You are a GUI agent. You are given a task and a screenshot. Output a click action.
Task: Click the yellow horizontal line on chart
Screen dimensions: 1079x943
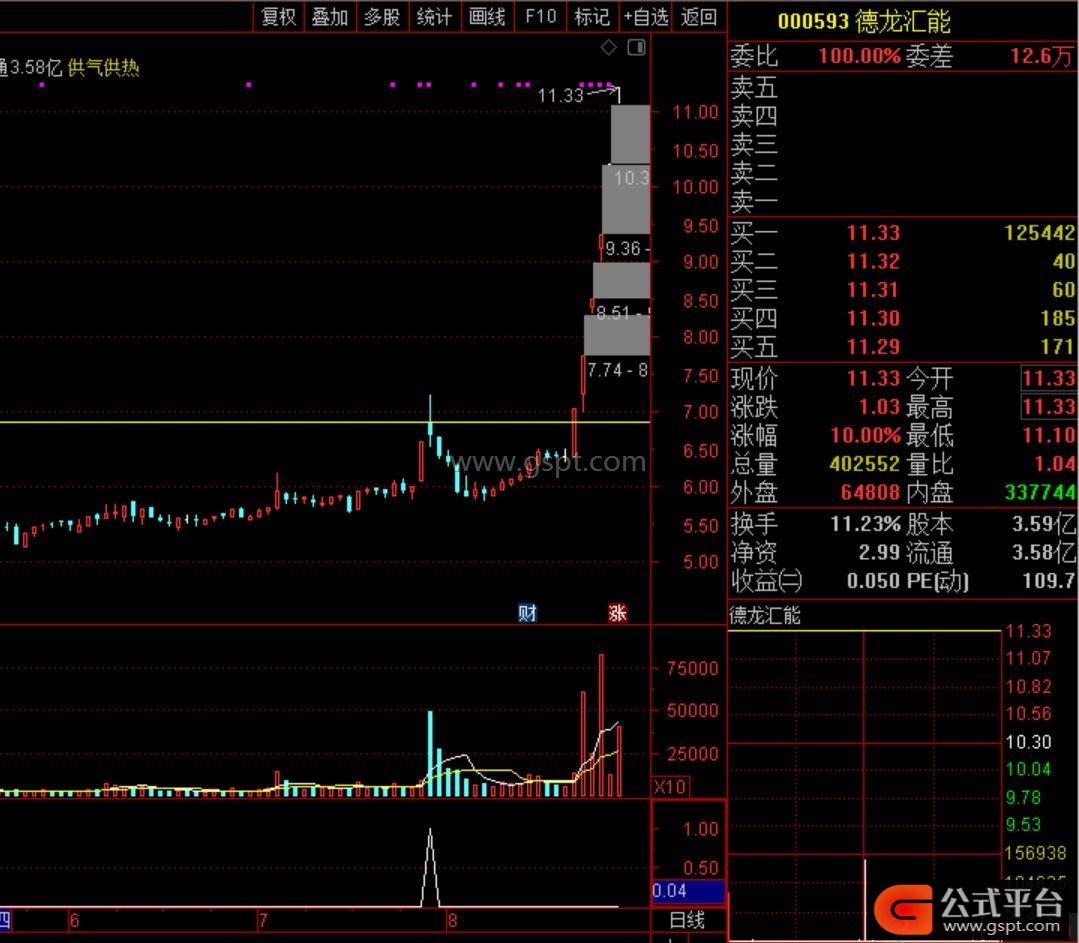pyautogui.click(x=323, y=422)
